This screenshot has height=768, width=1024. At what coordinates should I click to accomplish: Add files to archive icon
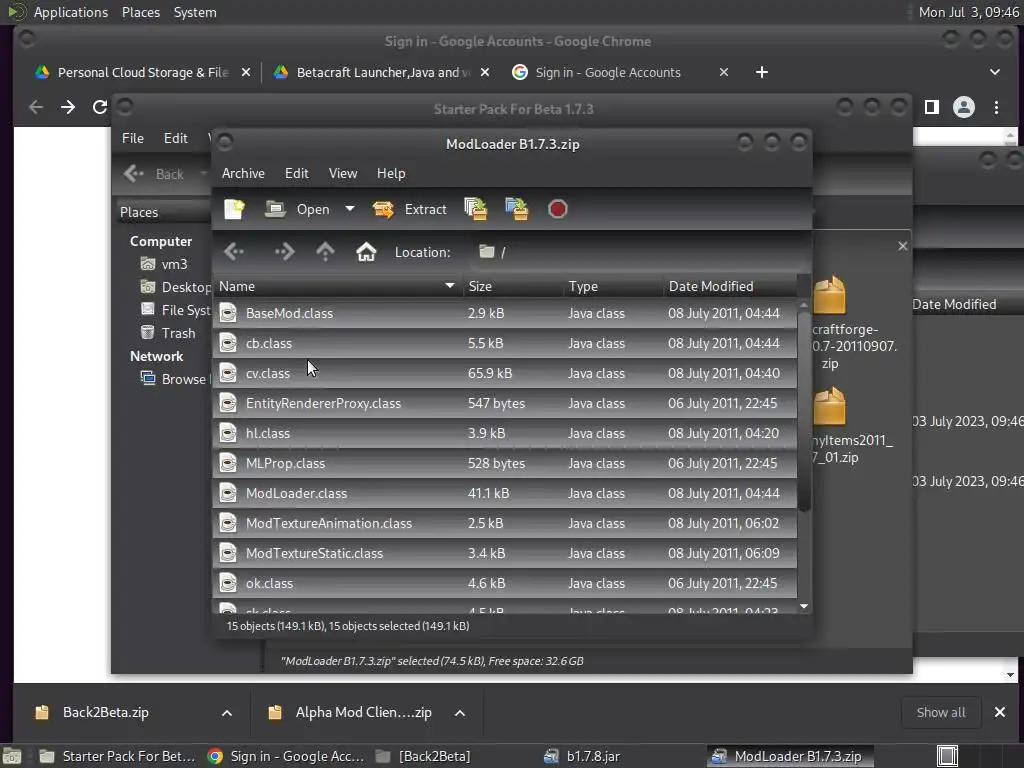pos(475,209)
